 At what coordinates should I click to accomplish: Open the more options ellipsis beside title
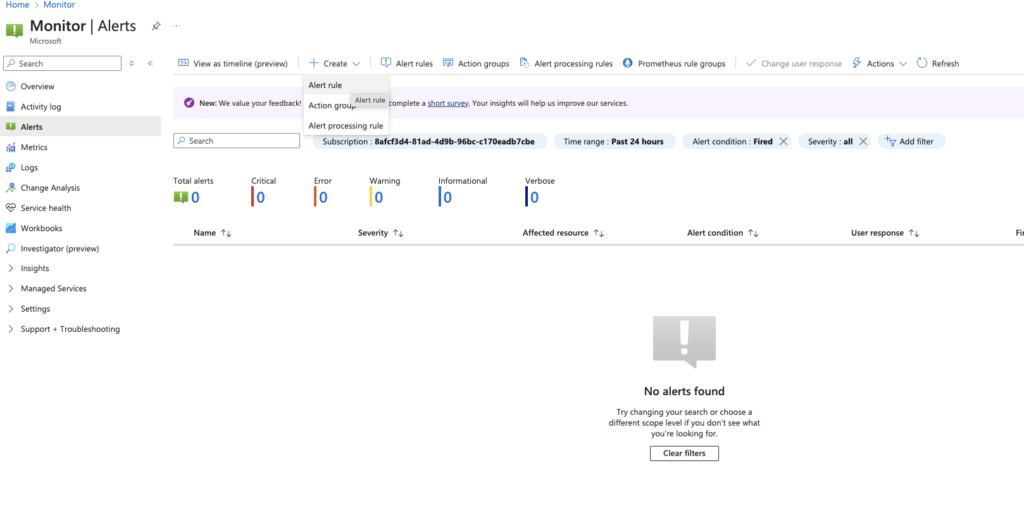176,26
